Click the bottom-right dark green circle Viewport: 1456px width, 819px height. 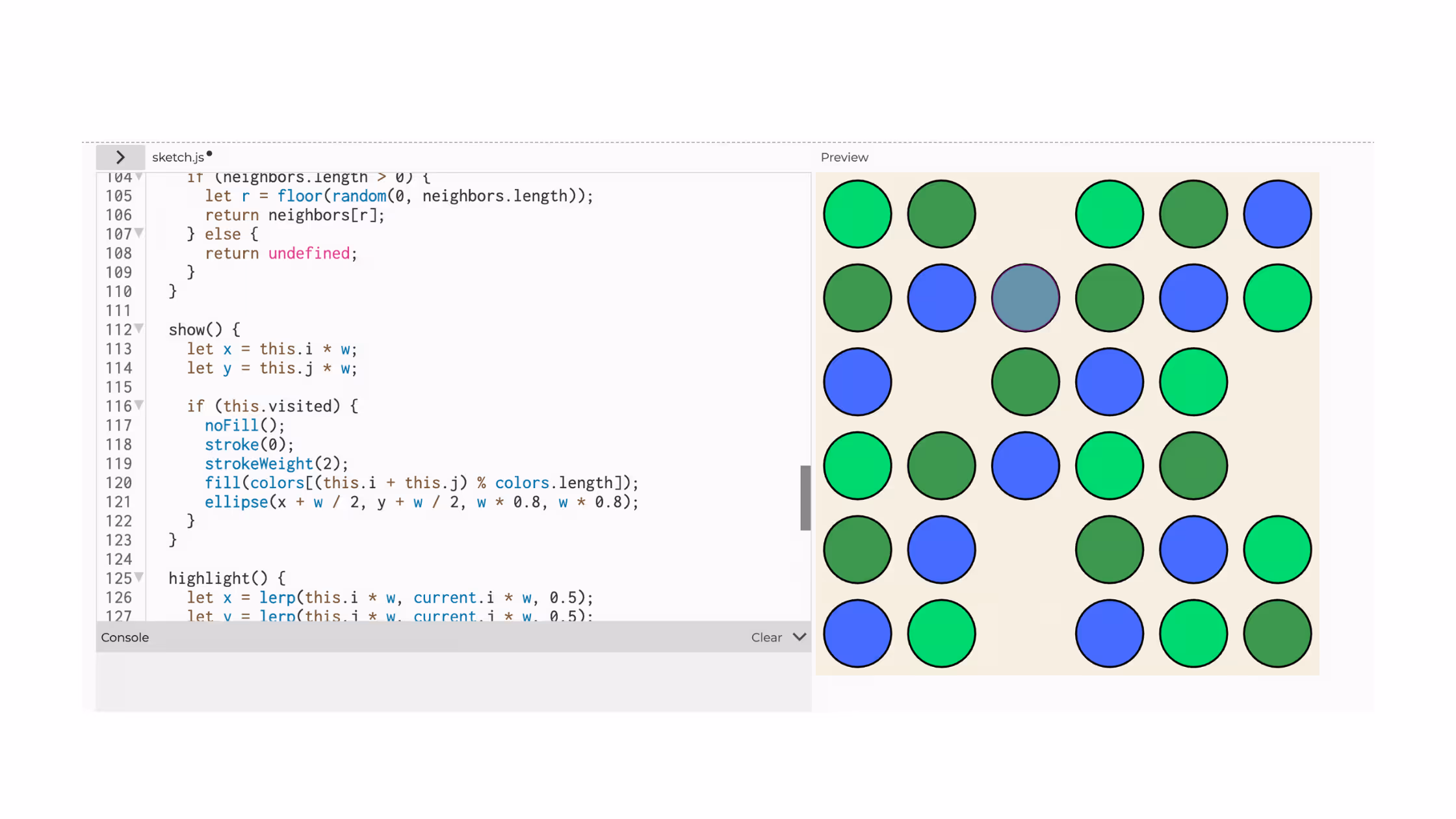tap(1277, 633)
